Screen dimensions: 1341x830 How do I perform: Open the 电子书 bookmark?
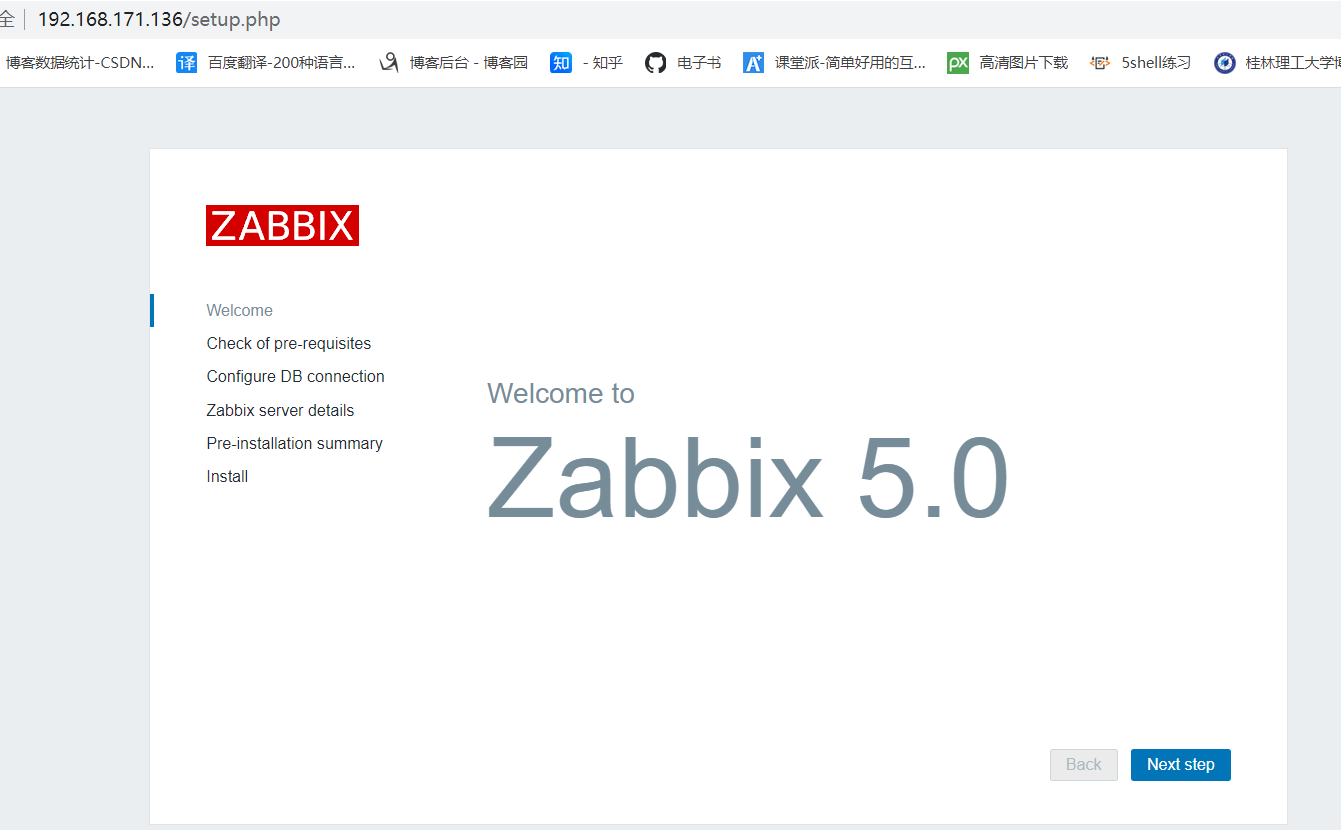(699, 63)
